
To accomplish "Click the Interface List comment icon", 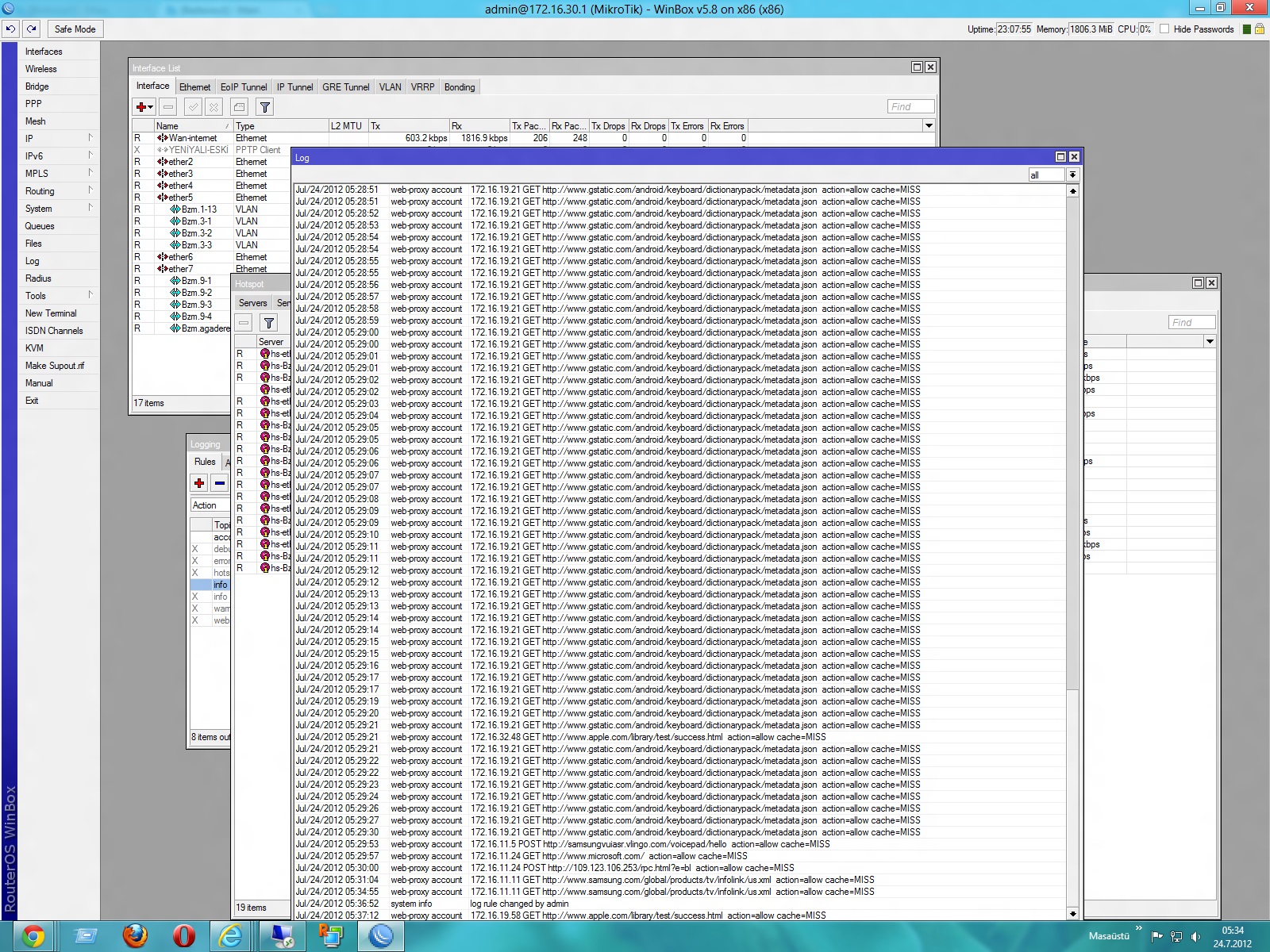I will click(x=240, y=106).
